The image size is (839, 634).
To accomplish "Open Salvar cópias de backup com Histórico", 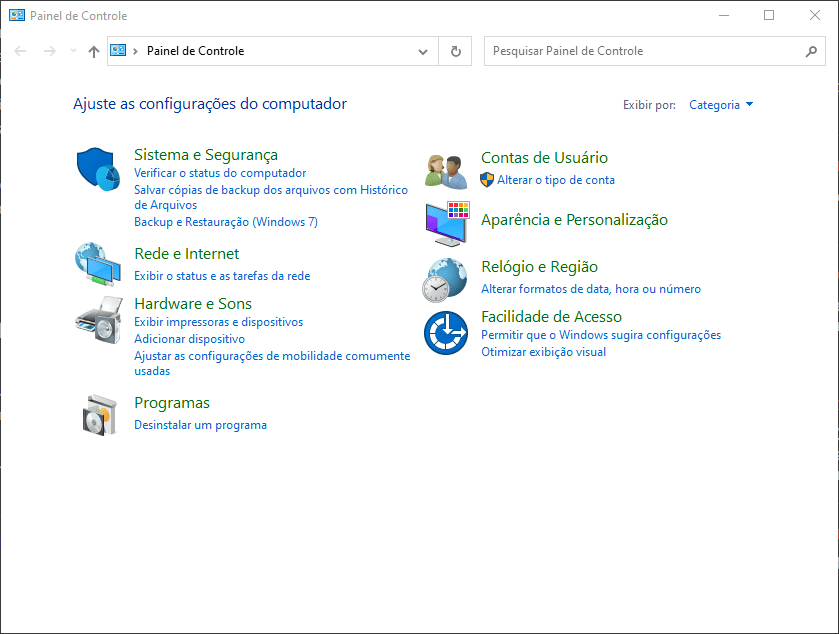I will [x=271, y=197].
